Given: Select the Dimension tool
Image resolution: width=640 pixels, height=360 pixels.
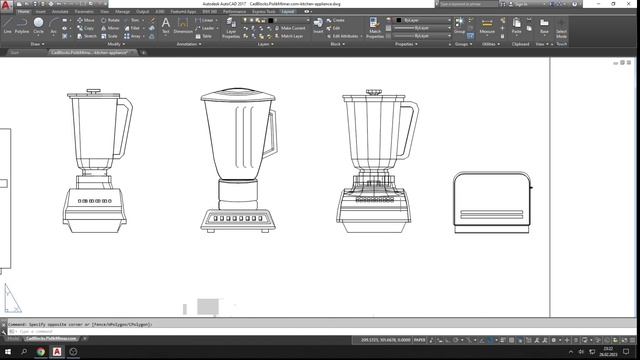Looking at the screenshot, I should click(183, 25).
